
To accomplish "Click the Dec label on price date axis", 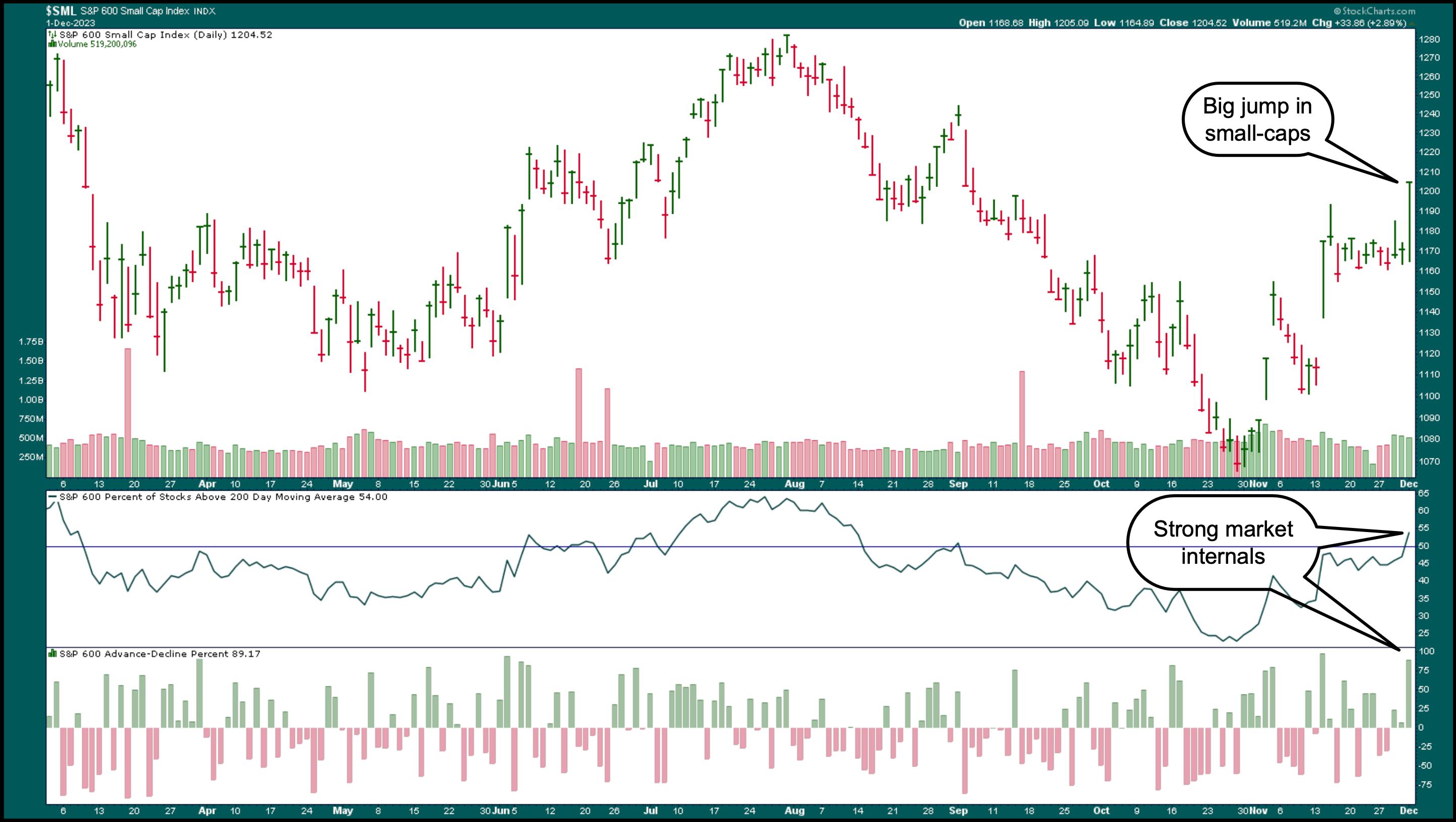I will point(1409,484).
